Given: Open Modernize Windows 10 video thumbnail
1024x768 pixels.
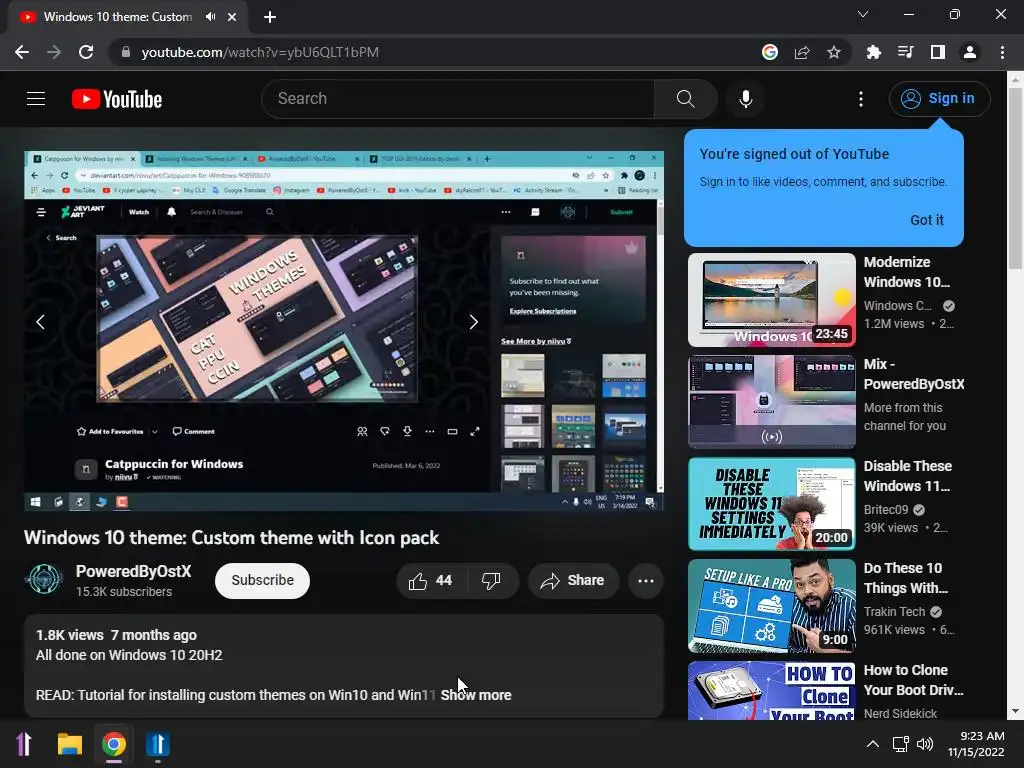Looking at the screenshot, I should tap(772, 300).
